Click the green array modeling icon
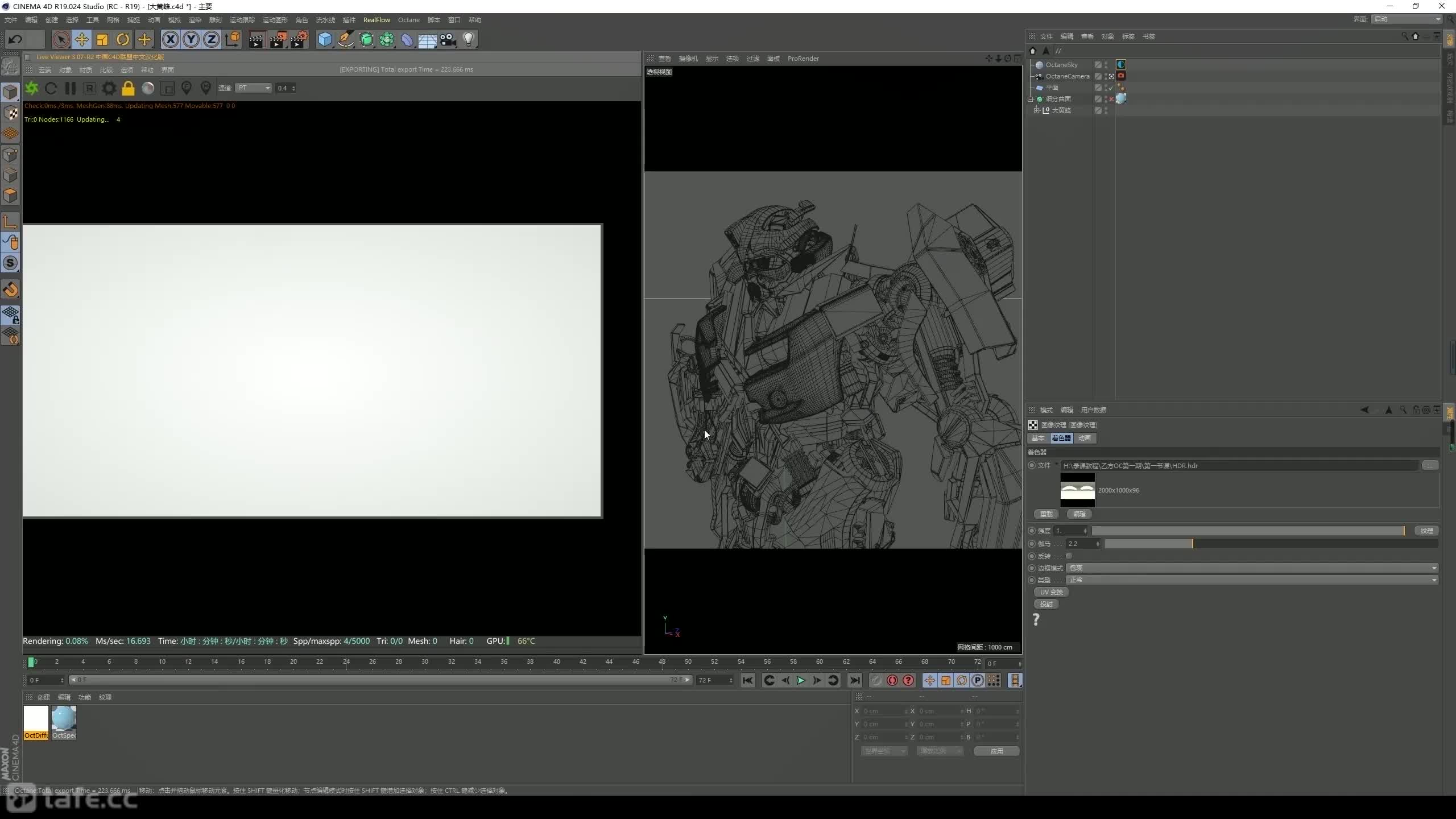 387,39
